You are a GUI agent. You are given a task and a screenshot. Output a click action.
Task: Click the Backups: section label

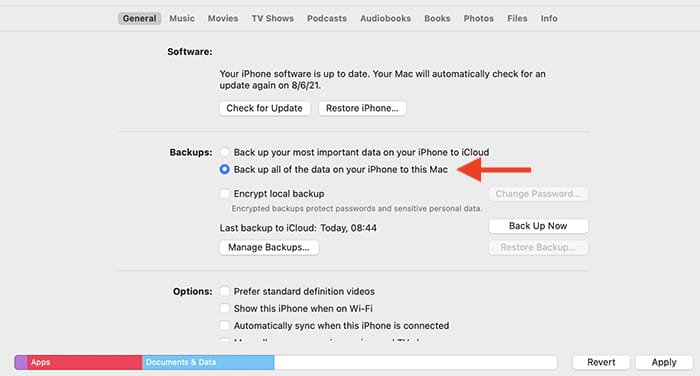pyautogui.click(x=191, y=152)
